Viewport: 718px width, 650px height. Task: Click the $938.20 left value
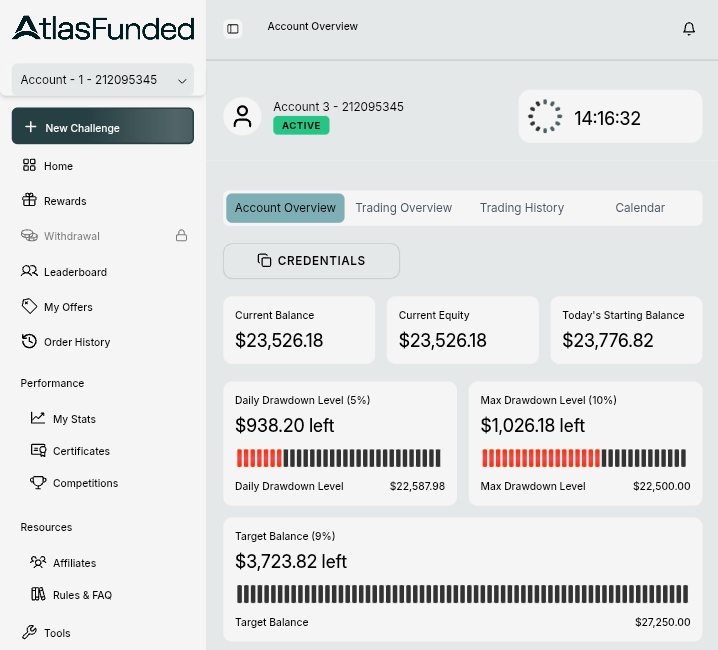pyautogui.click(x=284, y=426)
